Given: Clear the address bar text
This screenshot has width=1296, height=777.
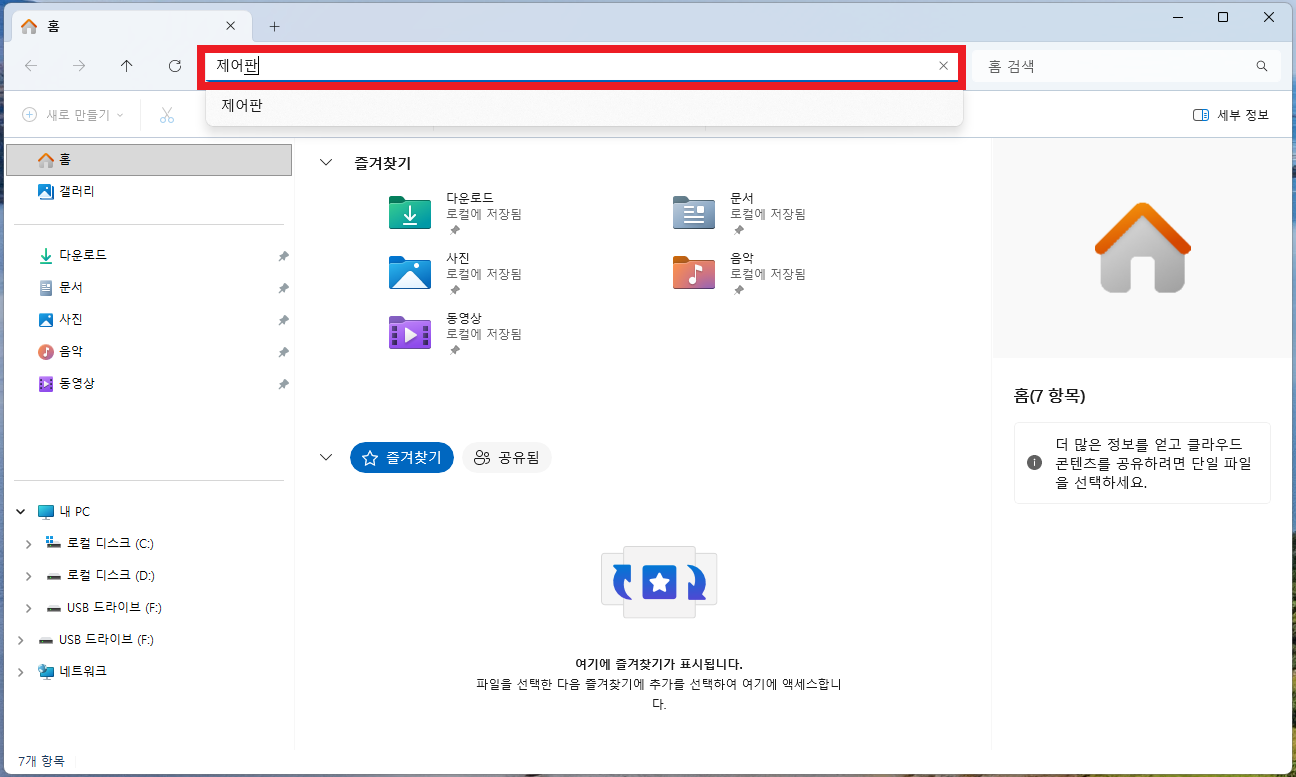Looking at the screenshot, I should tap(943, 66).
